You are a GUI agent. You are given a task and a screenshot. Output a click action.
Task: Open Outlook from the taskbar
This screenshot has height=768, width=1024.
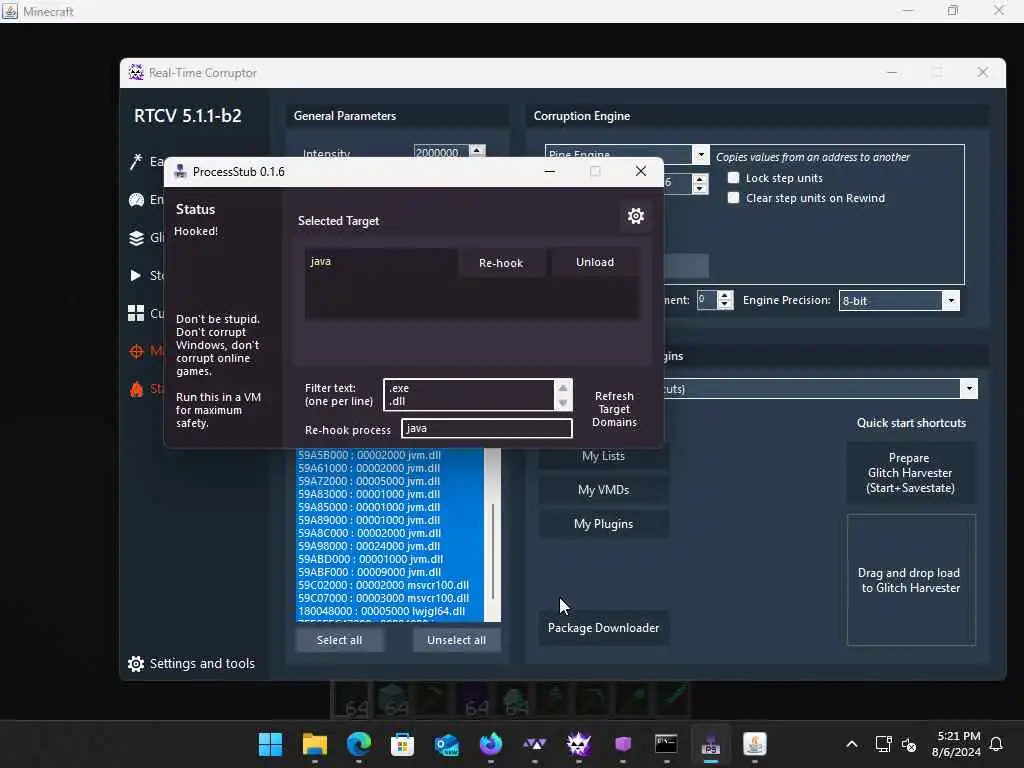(447, 744)
